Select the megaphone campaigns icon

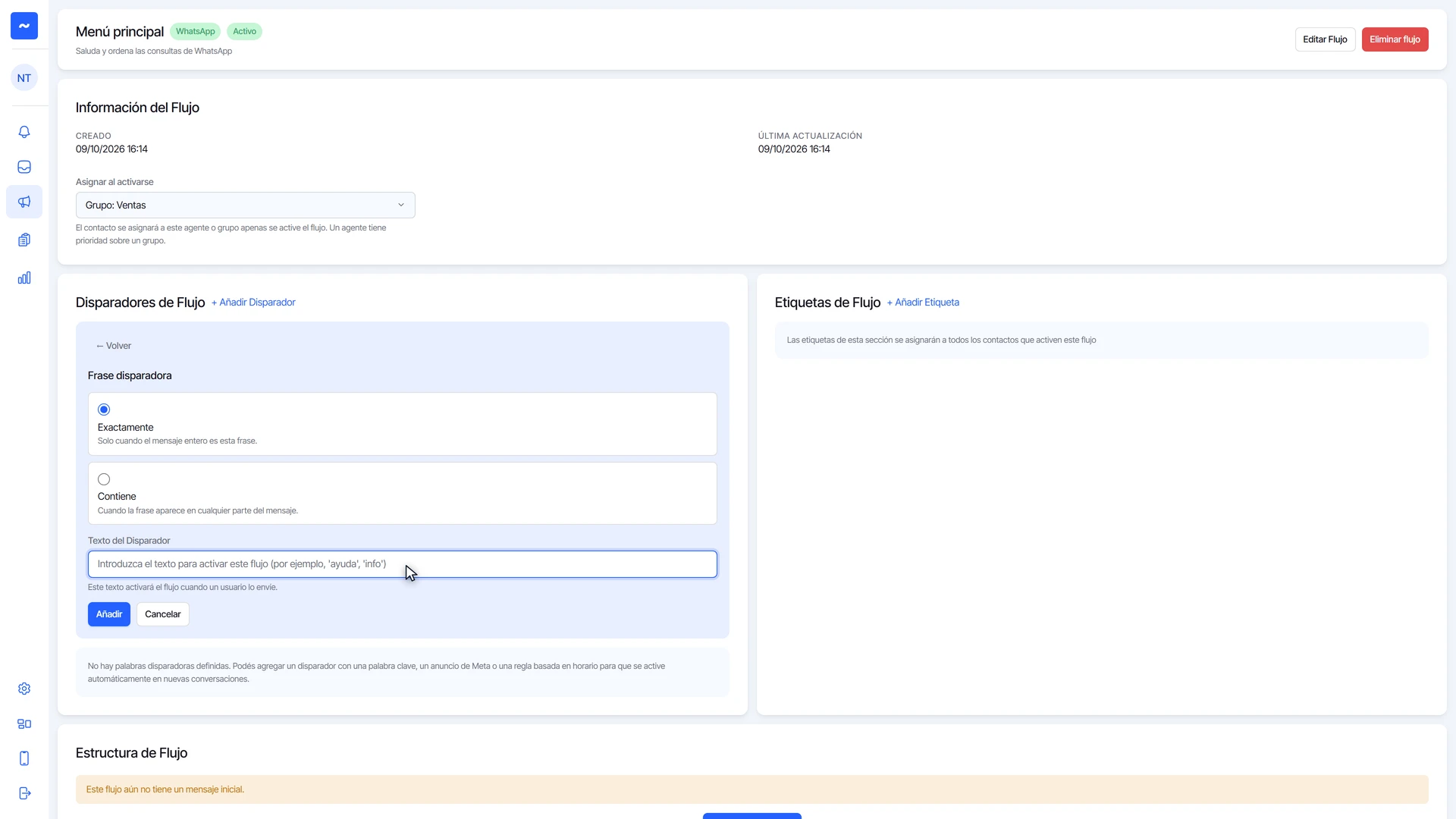pos(24,202)
